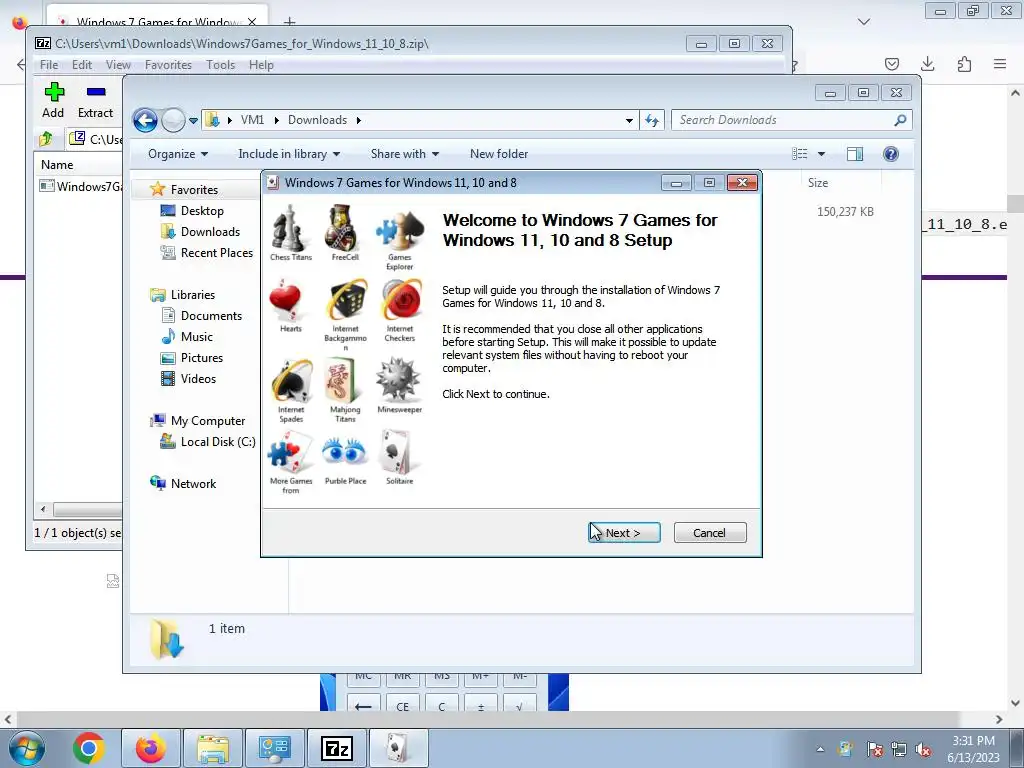The width and height of the screenshot is (1024, 768).
Task: Open the 7-Zip Help menu
Action: point(261,65)
